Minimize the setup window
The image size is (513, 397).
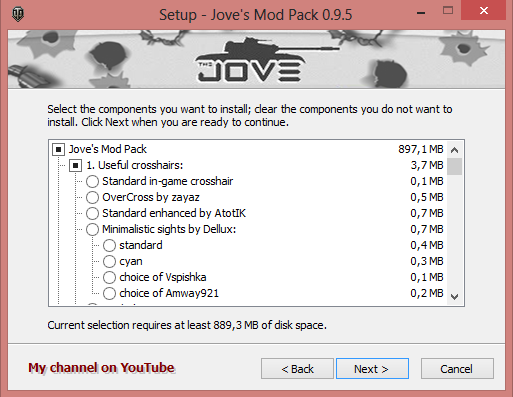(x=421, y=13)
